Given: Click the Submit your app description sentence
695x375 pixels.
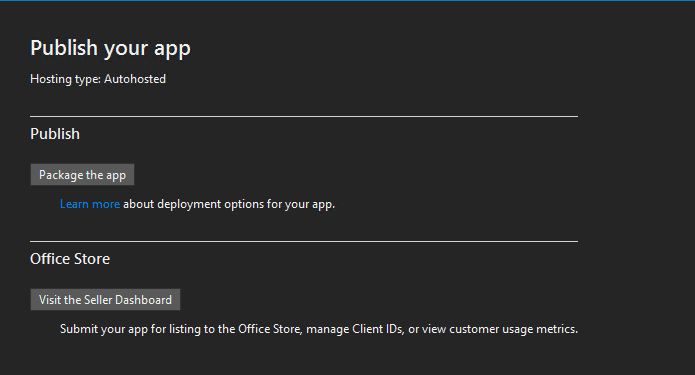Looking at the screenshot, I should point(319,329).
